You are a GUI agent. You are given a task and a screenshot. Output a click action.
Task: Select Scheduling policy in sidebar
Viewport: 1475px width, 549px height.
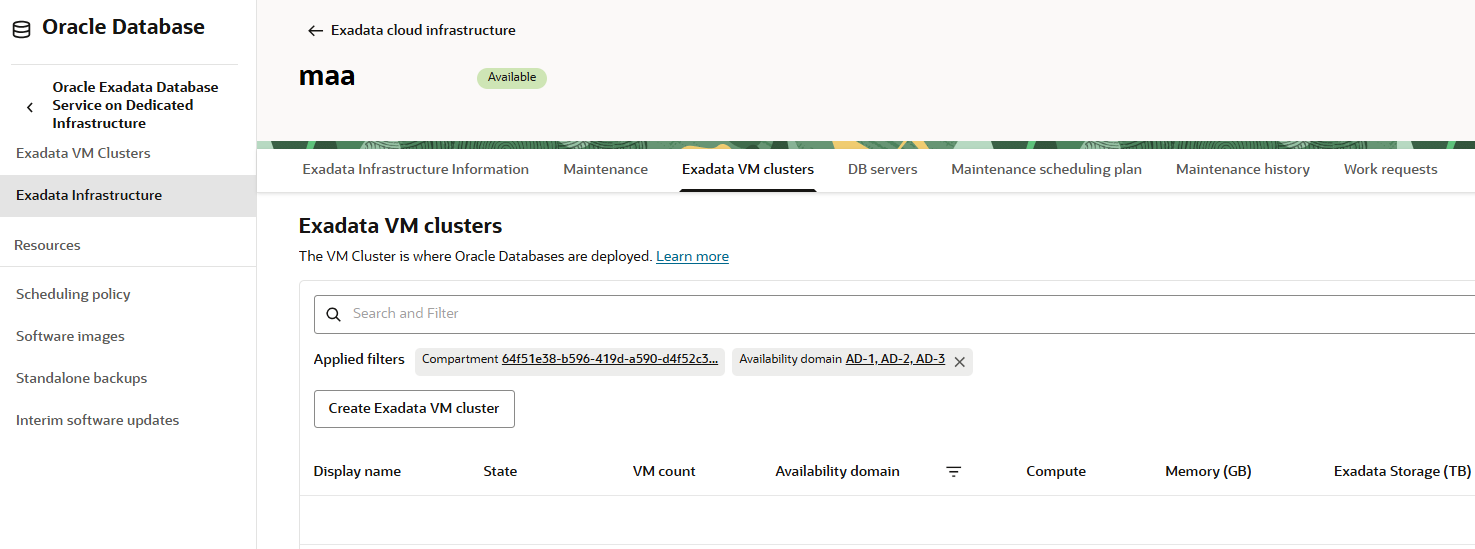[x=73, y=294]
